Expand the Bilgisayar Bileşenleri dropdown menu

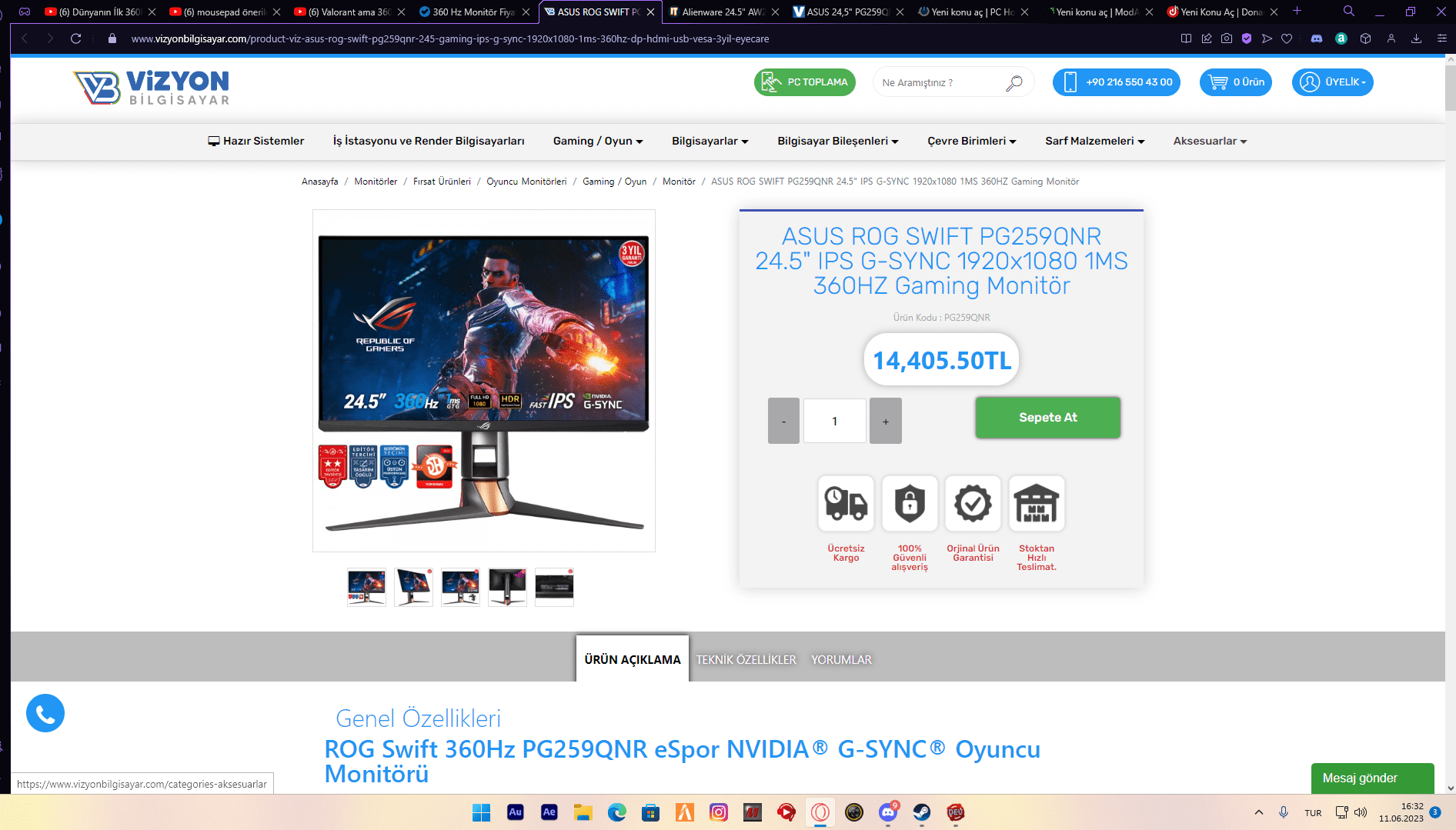[837, 141]
